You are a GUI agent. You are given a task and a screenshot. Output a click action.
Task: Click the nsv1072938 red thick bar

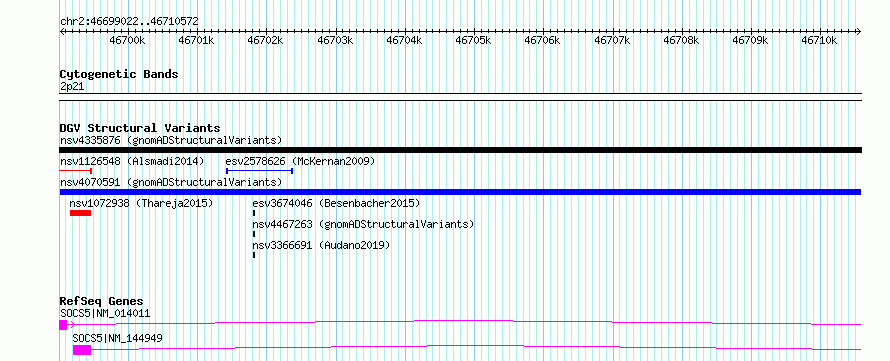81,213
